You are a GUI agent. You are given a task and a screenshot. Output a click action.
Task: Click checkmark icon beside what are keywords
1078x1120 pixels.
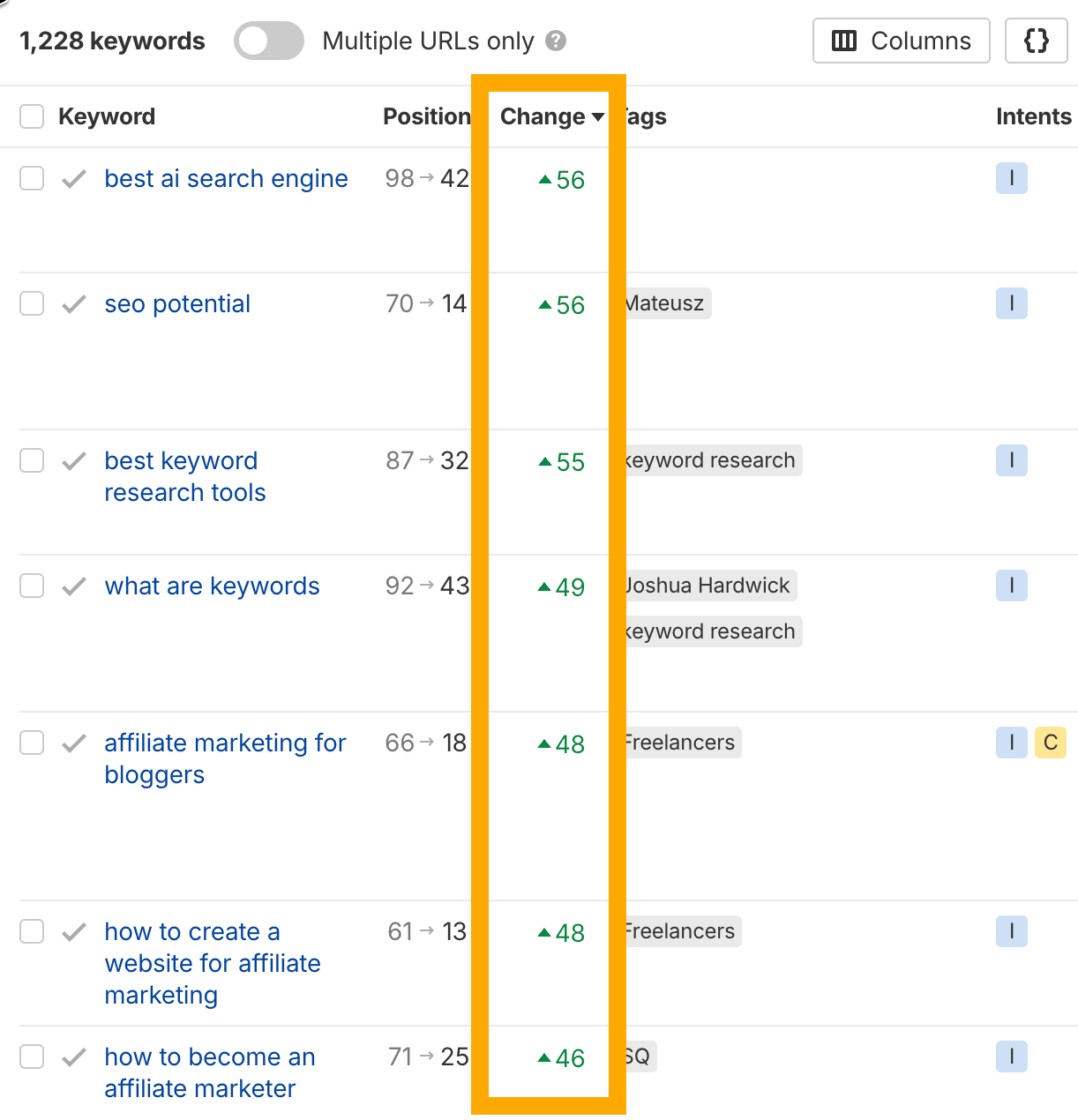point(74,586)
